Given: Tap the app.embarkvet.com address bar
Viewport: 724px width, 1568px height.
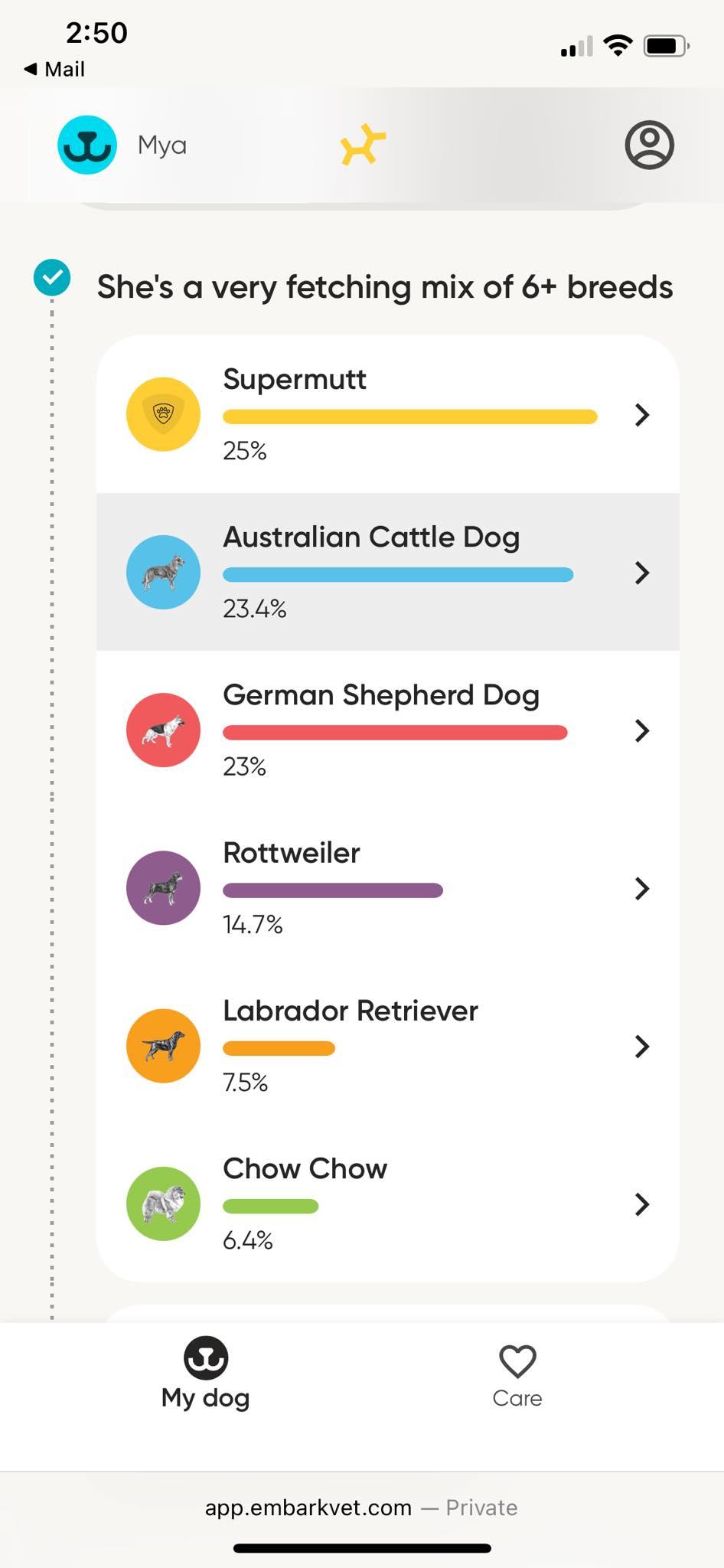Looking at the screenshot, I should 361,1508.
